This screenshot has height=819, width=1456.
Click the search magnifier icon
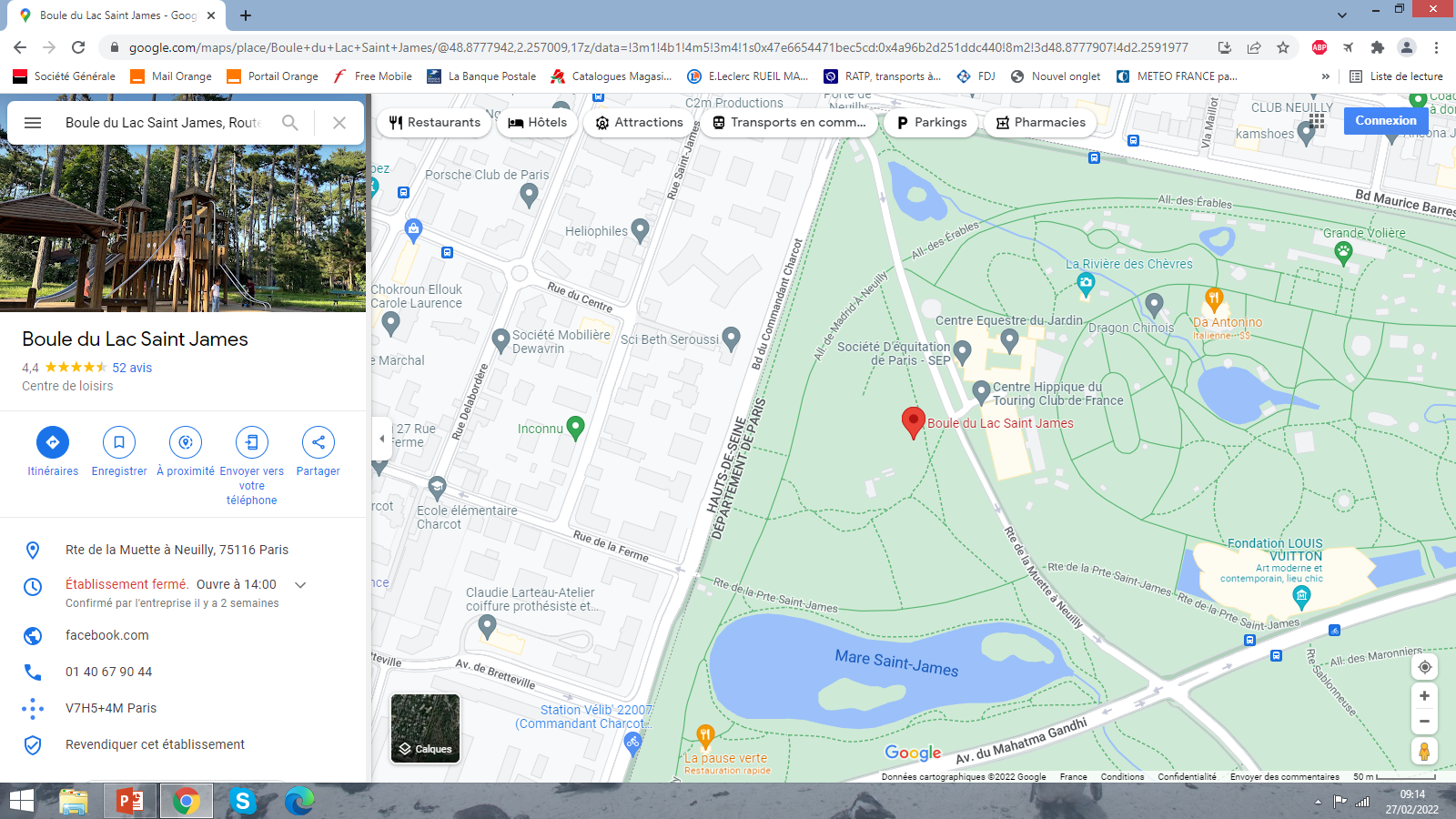290,123
